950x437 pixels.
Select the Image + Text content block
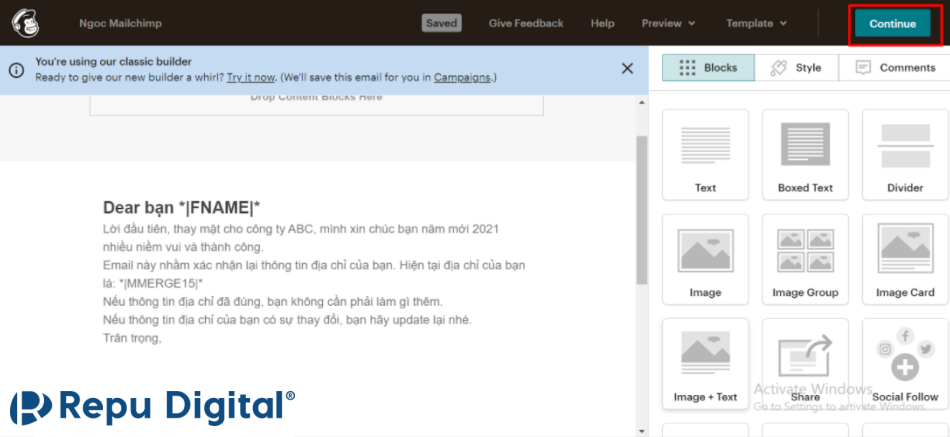(x=705, y=364)
